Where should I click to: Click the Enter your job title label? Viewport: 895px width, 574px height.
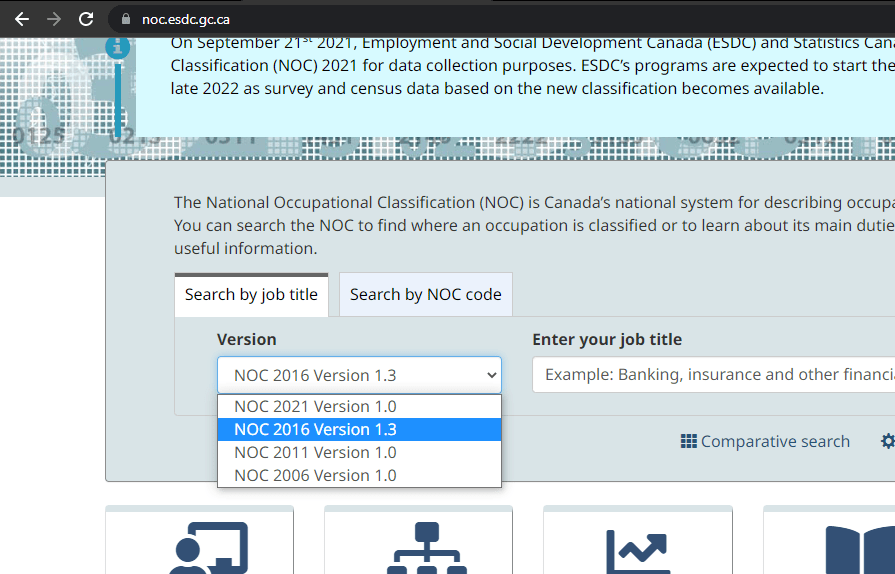(607, 339)
